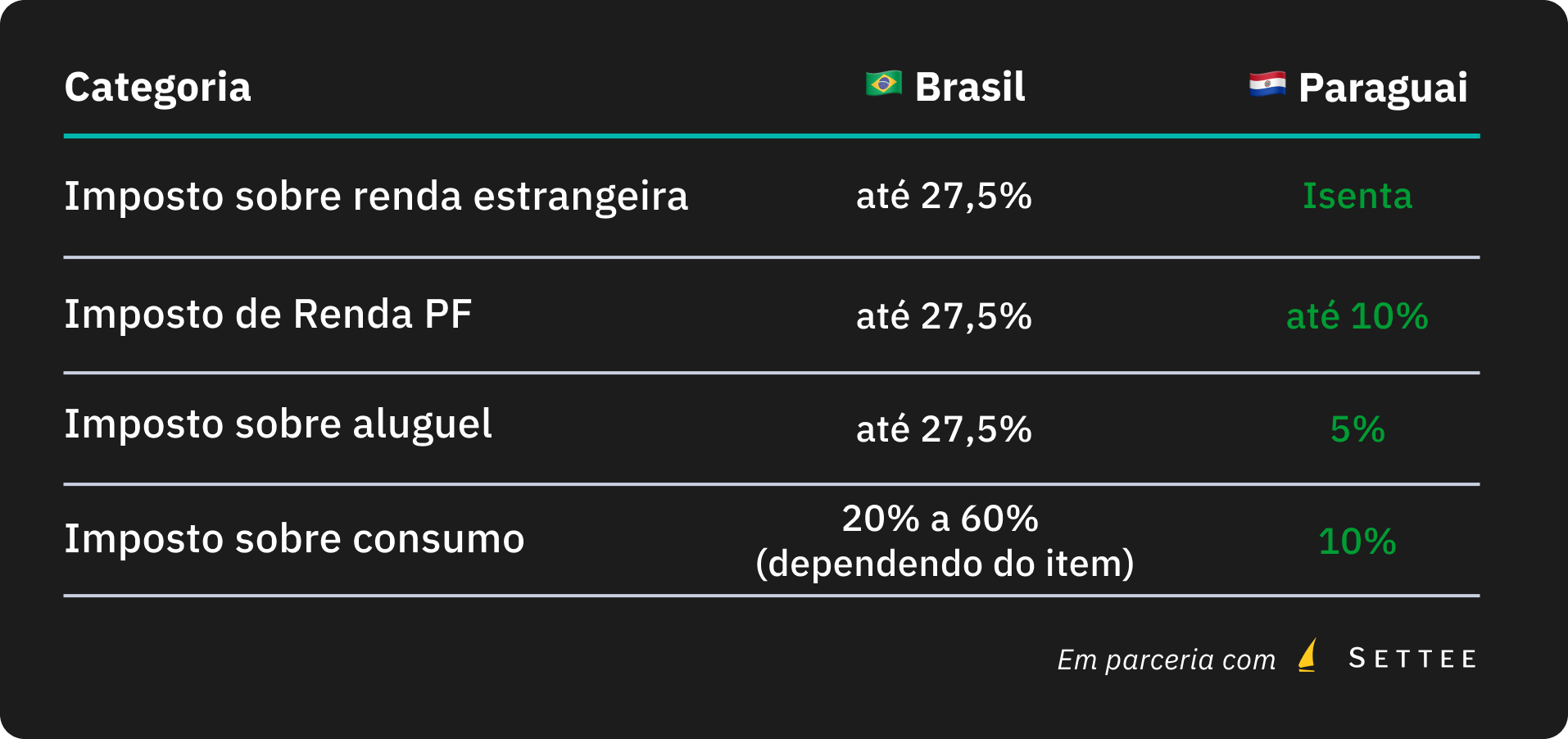Select the Categoria column header
The image size is (1568, 739).
click(x=157, y=87)
